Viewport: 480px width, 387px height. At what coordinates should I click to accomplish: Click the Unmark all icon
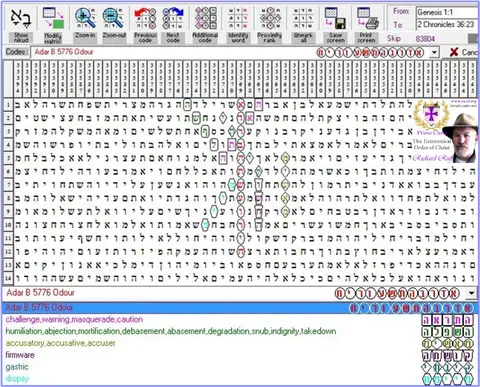click(x=303, y=25)
